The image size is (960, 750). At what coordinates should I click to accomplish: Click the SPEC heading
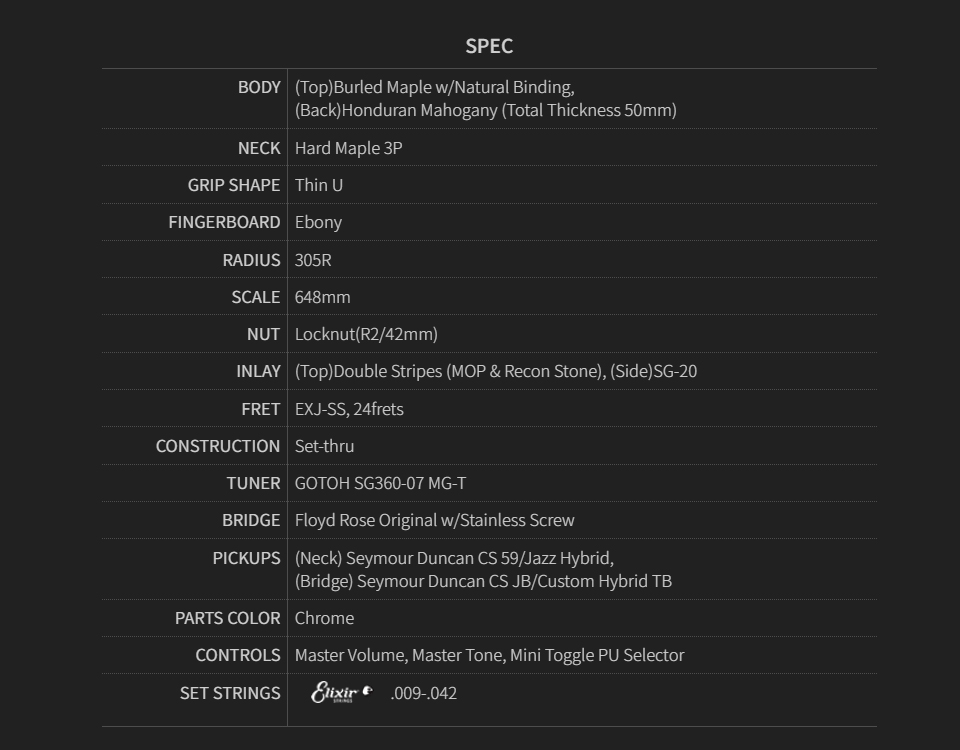489,46
